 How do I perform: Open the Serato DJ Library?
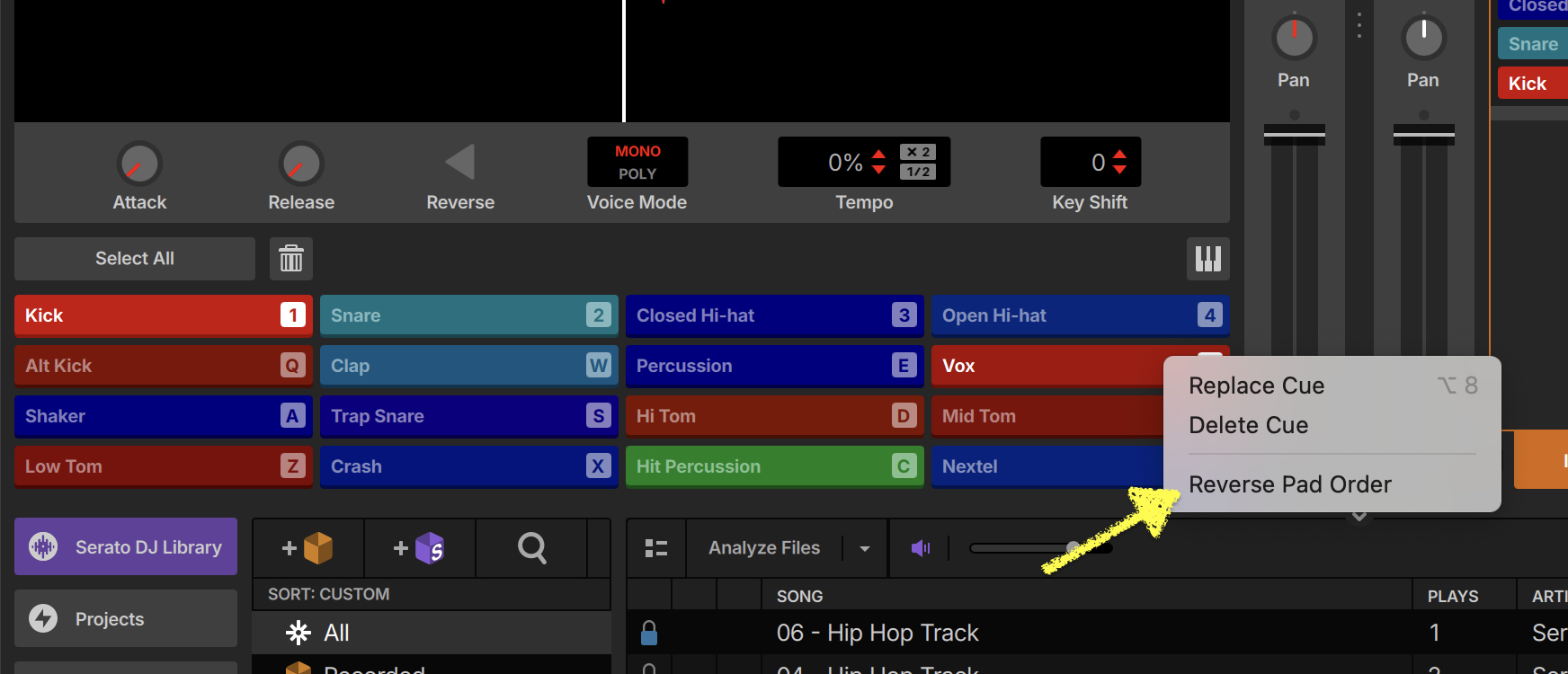pos(126,546)
